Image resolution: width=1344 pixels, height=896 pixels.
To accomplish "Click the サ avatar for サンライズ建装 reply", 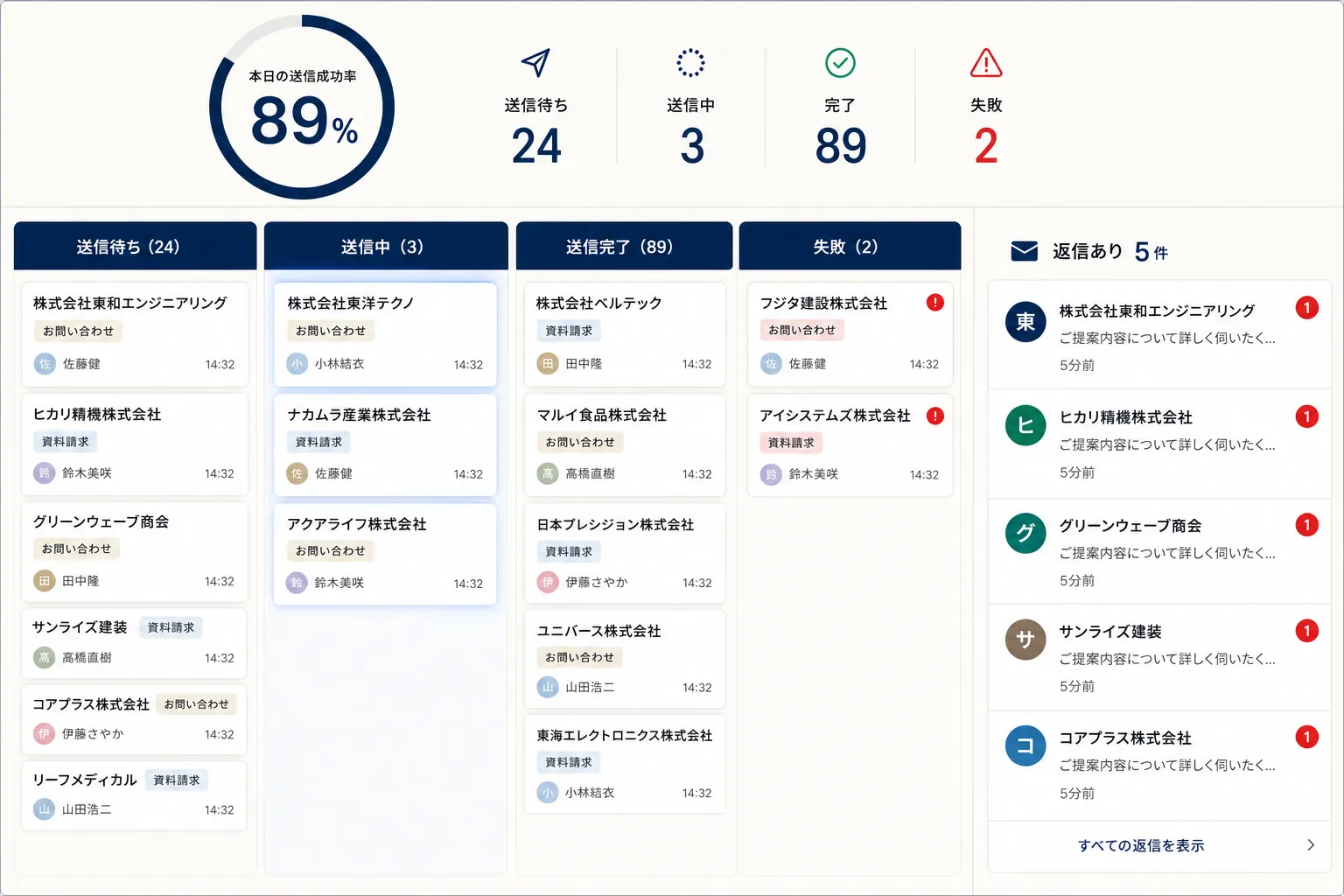I will click(x=1025, y=639).
